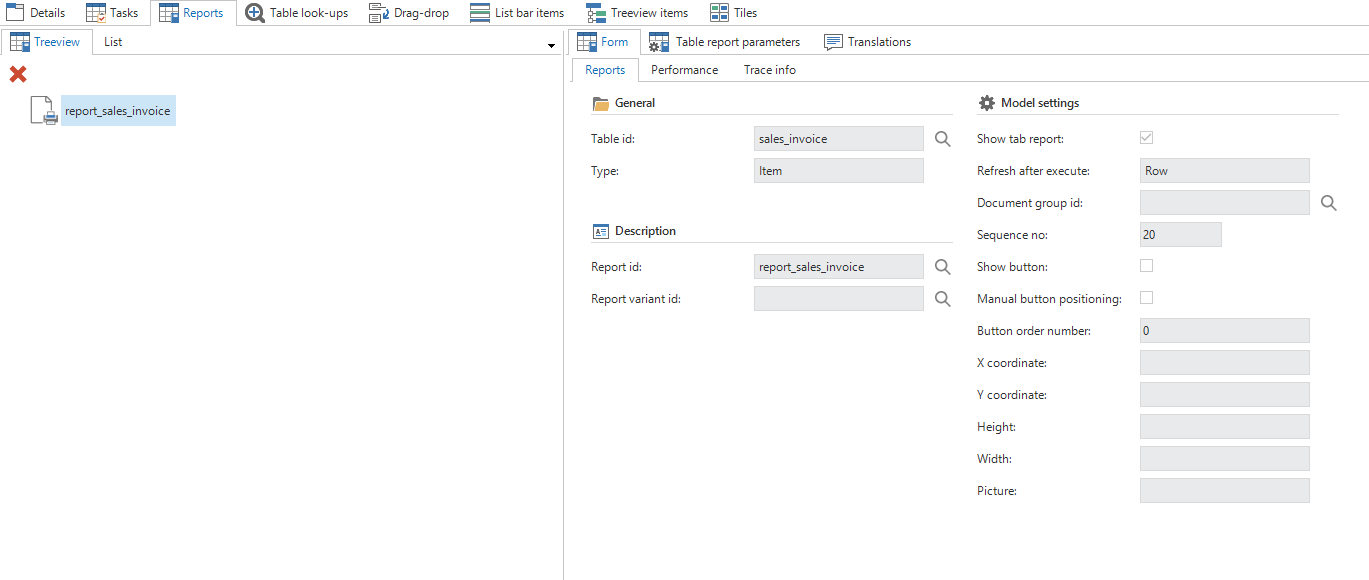Click the Model settings gear icon

[986, 103]
